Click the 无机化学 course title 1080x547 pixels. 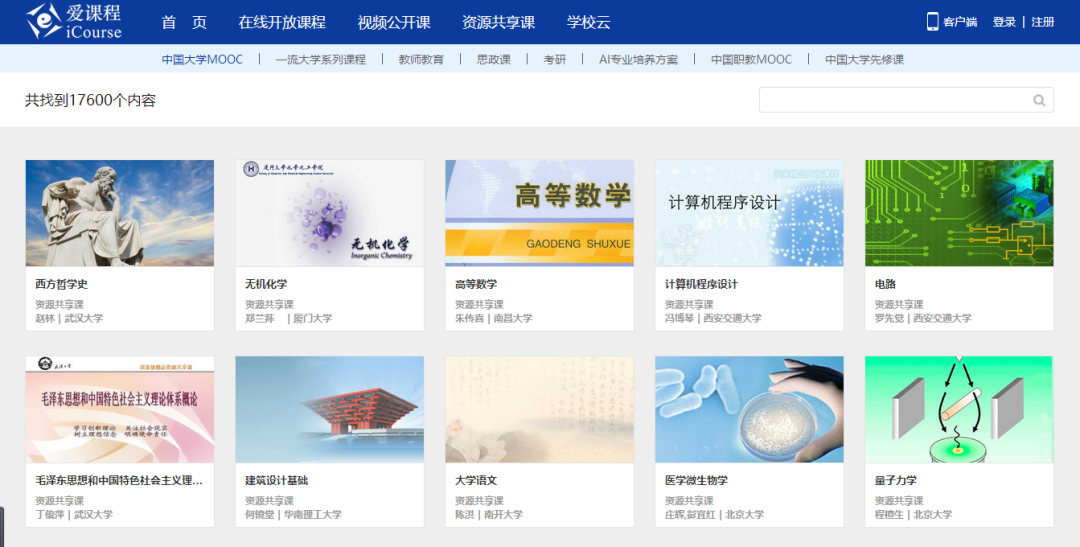[266, 284]
